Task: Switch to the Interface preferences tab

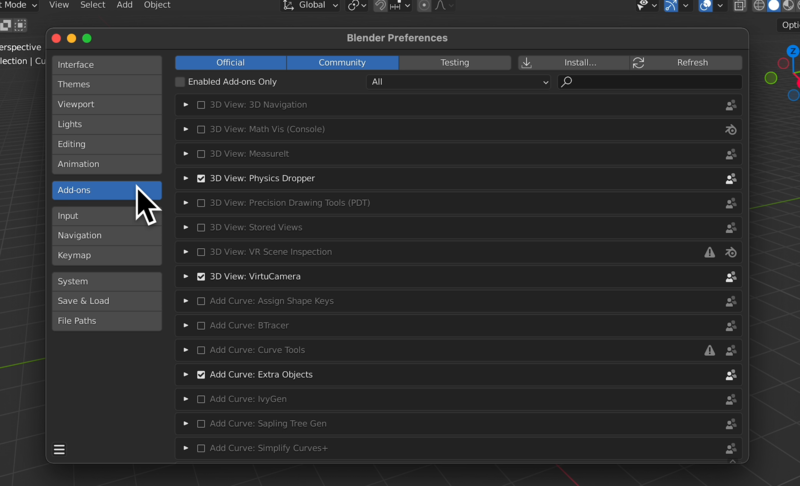Action: [x=107, y=65]
